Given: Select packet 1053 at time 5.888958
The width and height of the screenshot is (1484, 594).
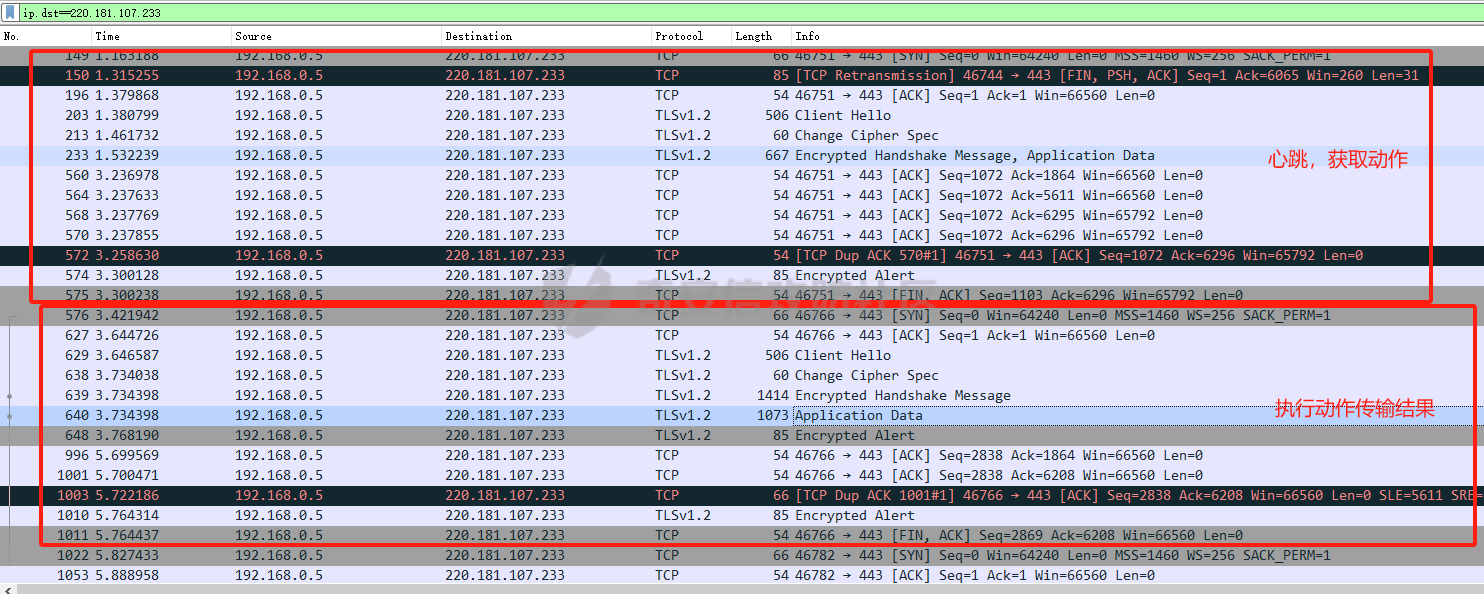Looking at the screenshot, I should pos(742,575).
